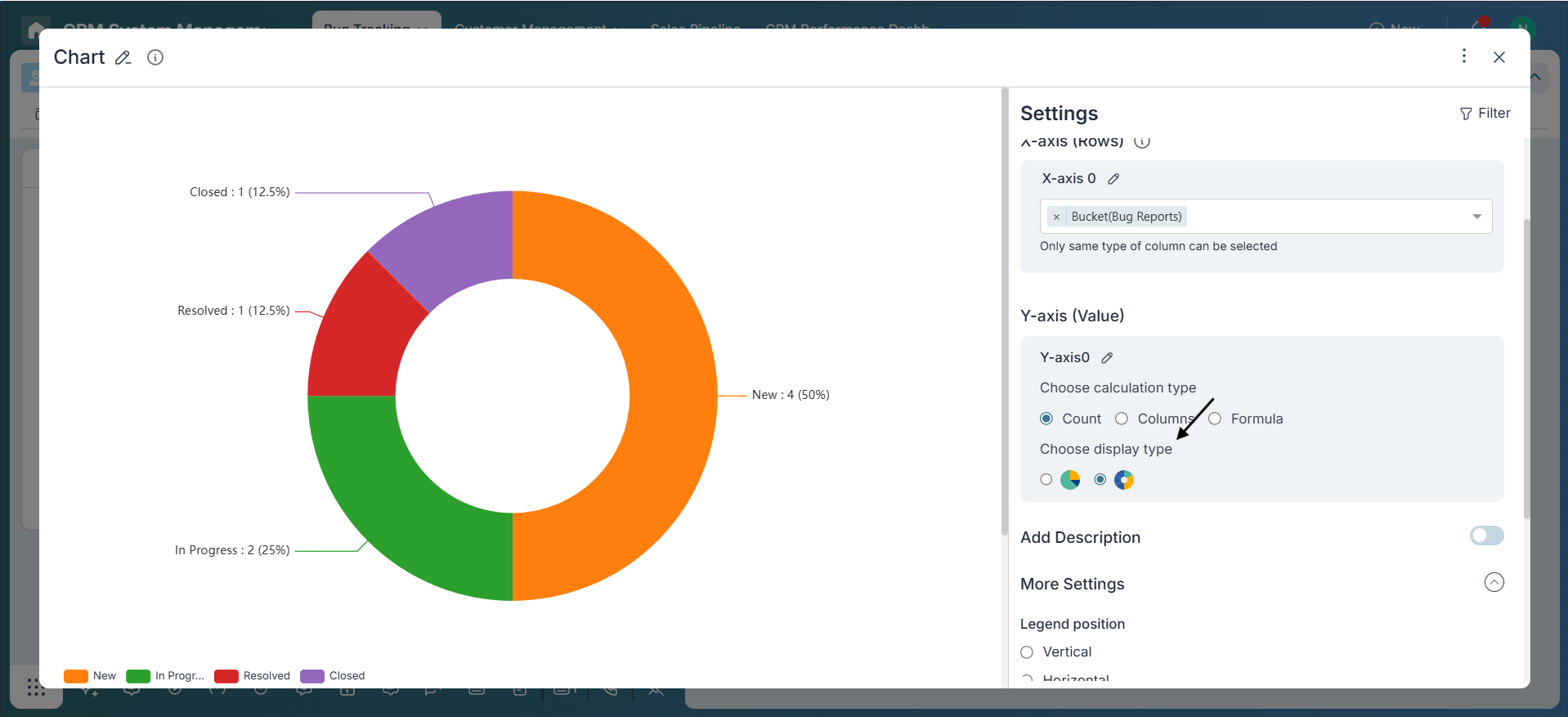Remove the Bucket(Bug Reports) tag

point(1056,217)
